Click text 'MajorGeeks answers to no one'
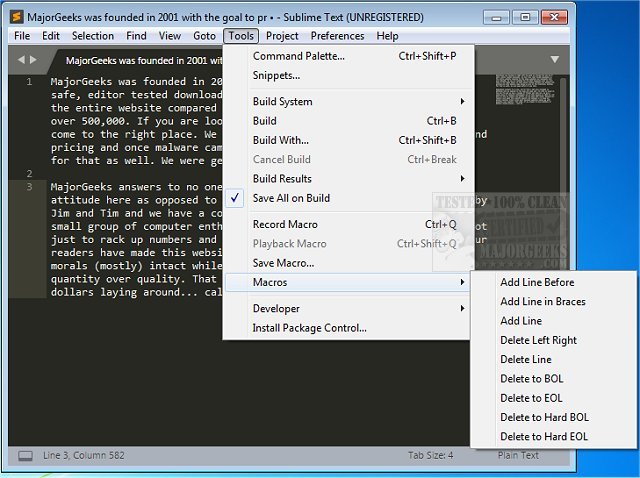 tap(136, 187)
